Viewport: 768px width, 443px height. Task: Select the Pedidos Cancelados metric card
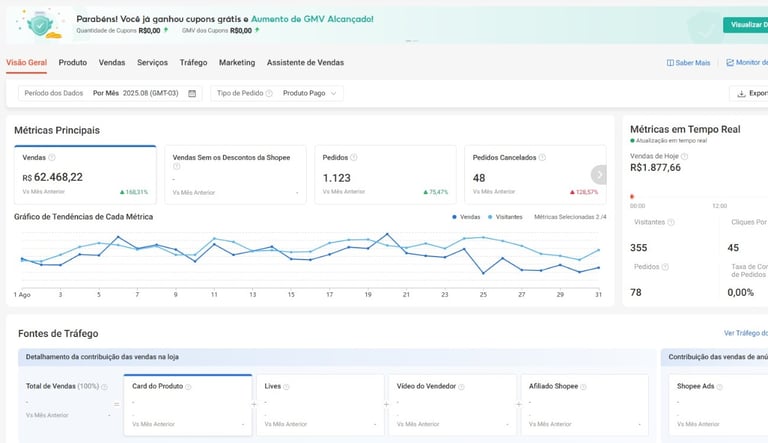[526, 174]
